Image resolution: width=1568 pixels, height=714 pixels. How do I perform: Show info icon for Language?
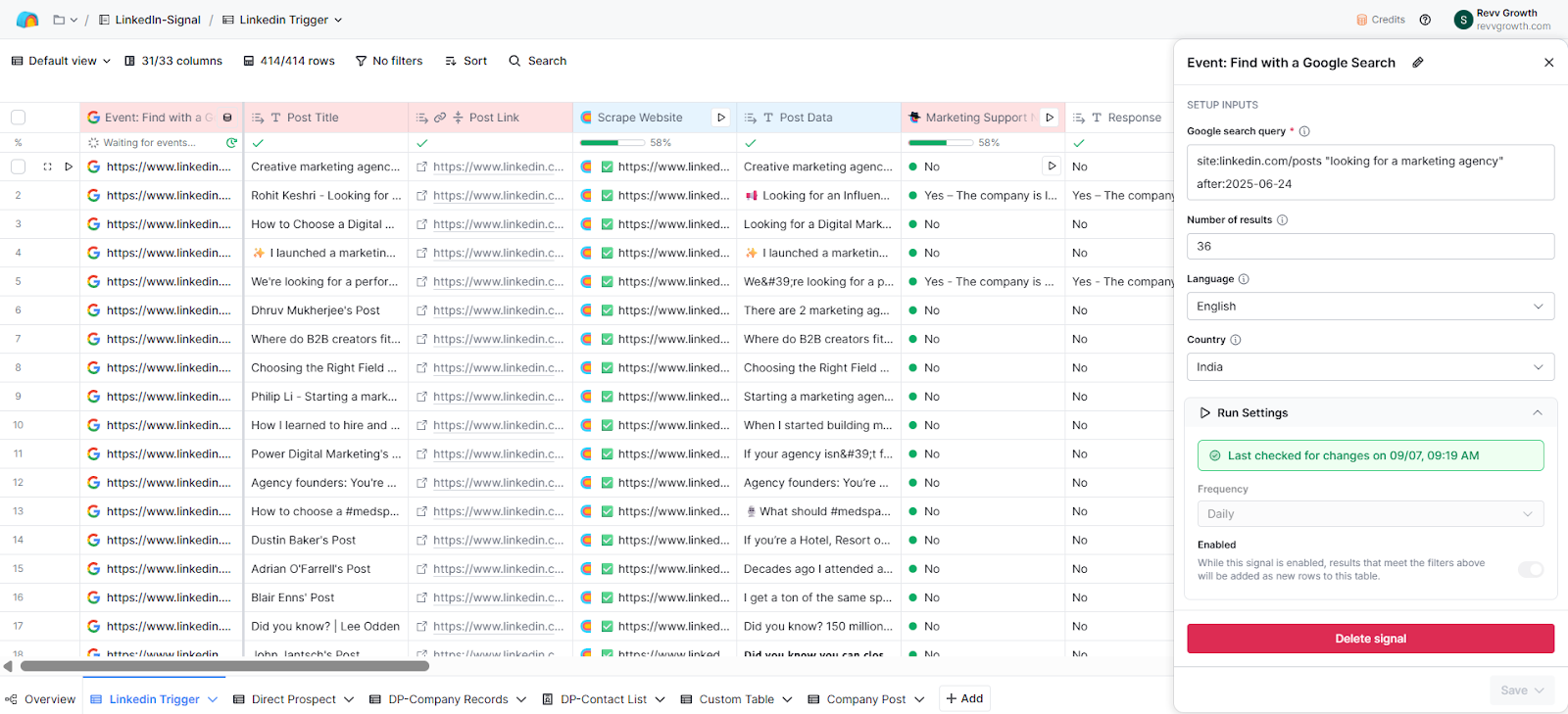(1244, 279)
